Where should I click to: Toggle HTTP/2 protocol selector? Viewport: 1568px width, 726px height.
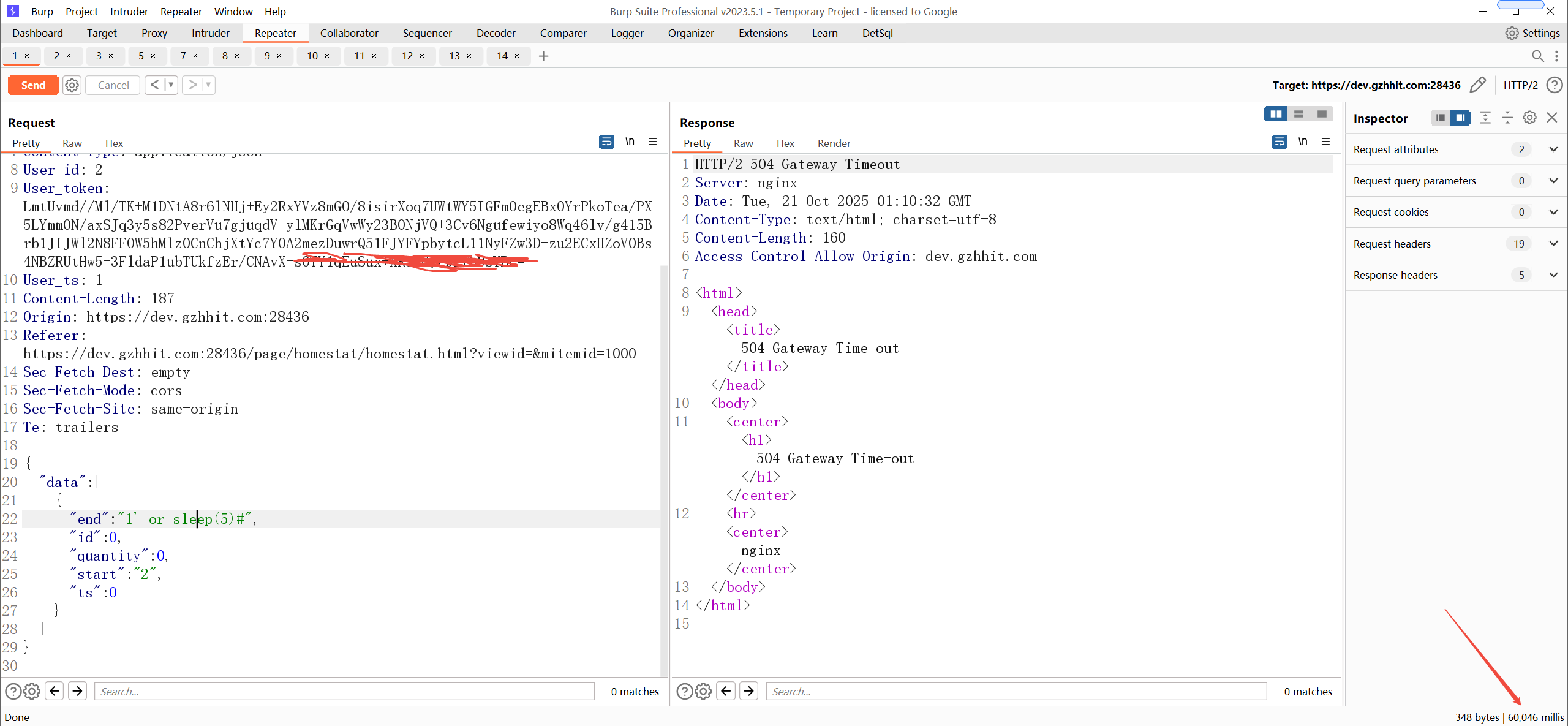1520,85
